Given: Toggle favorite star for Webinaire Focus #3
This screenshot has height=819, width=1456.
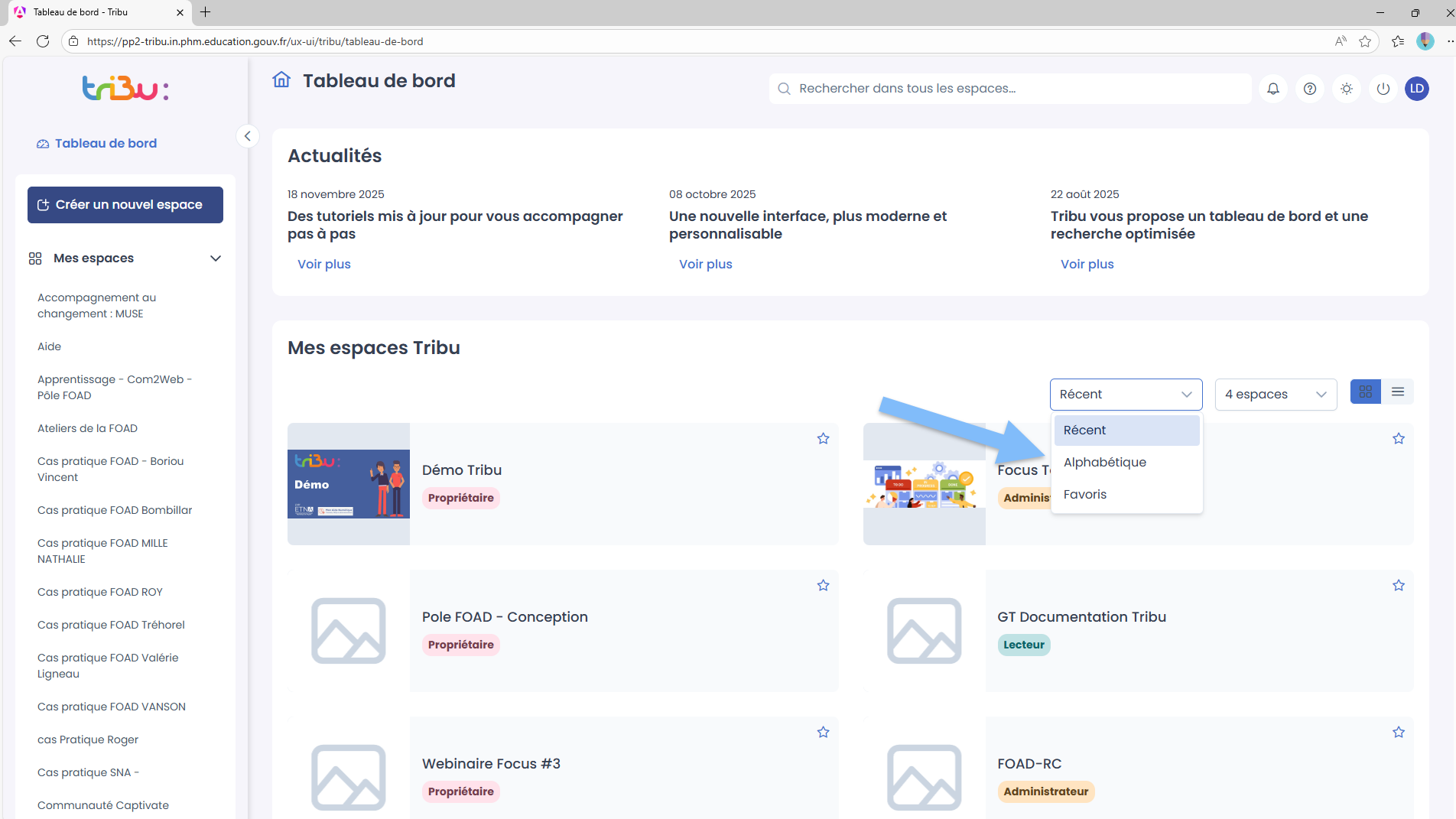Looking at the screenshot, I should [x=823, y=732].
